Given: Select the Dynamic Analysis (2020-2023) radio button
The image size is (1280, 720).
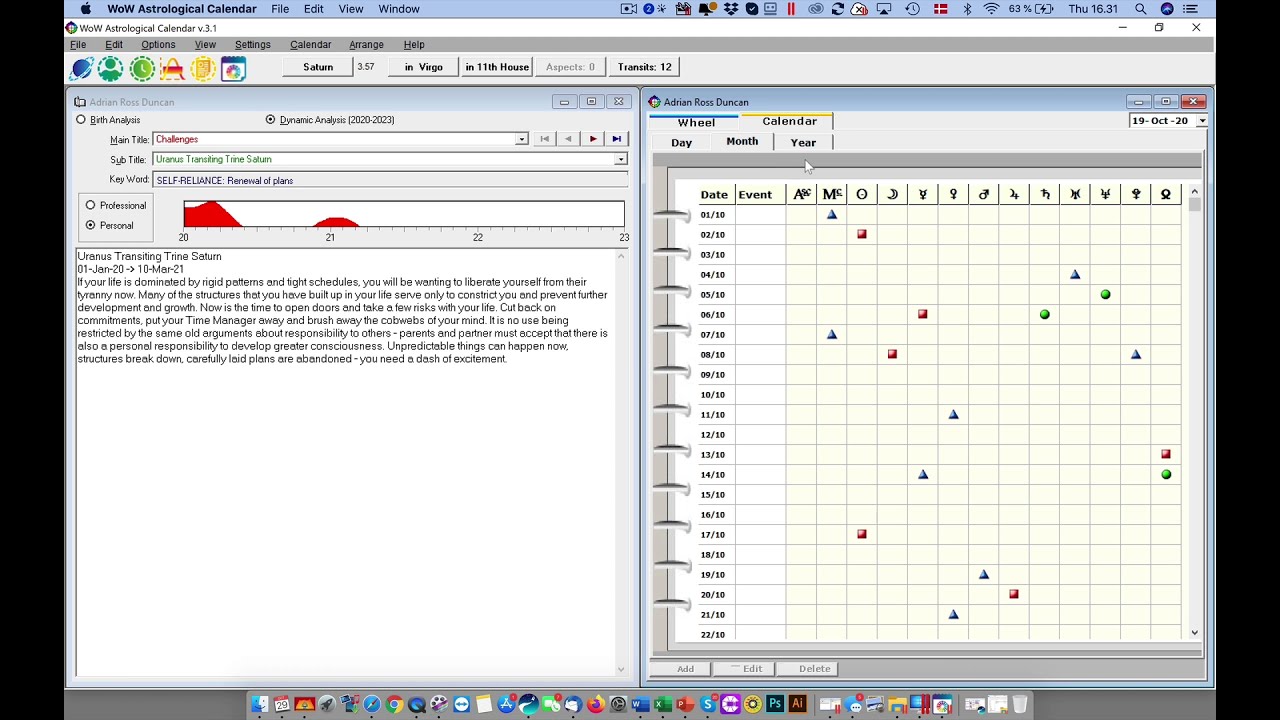Looking at the screenshot, I should click(x=270, y=120).
